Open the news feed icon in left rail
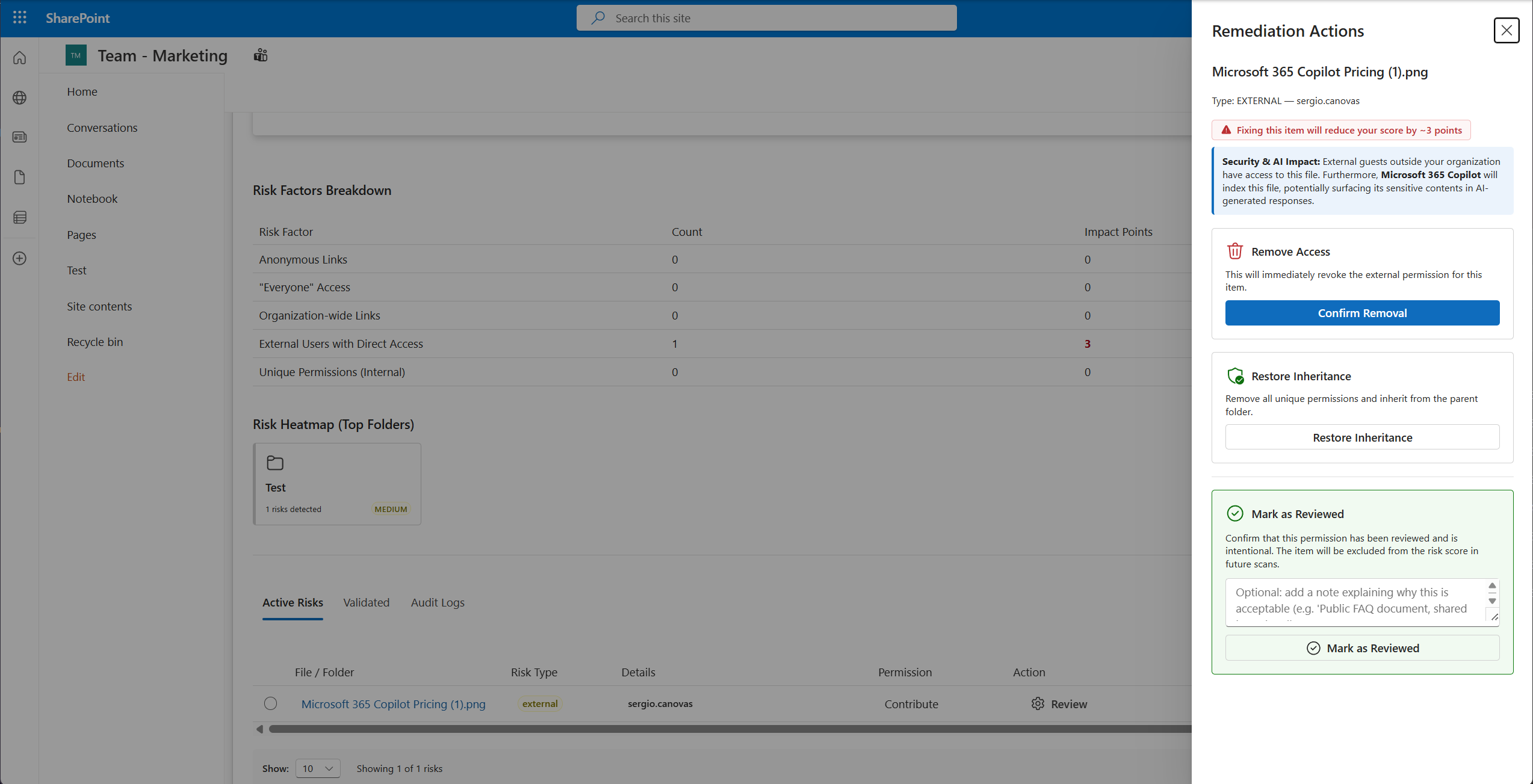The image size is (1533, 784). pos(20,137)
